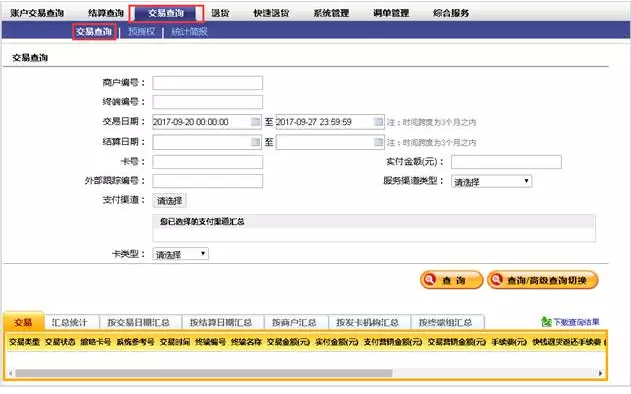Click the download icon beside 下载查询结果
Viewport: 631px width, 394px height.
click(546, 322)
